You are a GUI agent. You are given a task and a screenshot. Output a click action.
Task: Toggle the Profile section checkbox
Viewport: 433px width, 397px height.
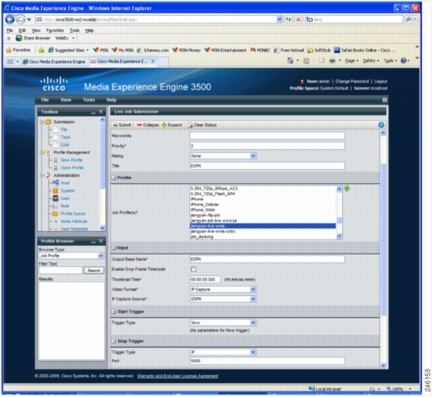[114, 178]
